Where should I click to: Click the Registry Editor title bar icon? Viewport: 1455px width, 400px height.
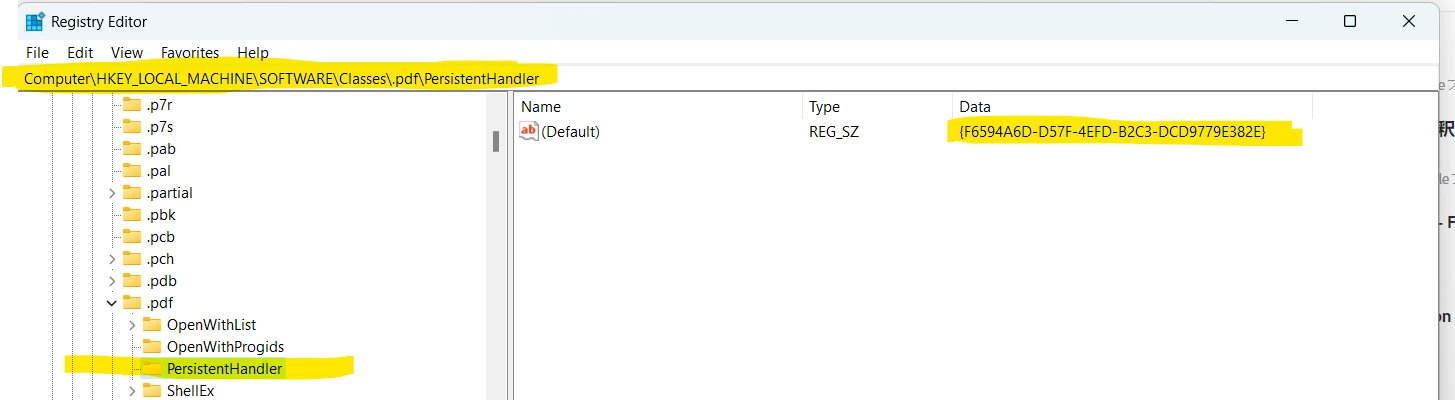tap(34, 21)
